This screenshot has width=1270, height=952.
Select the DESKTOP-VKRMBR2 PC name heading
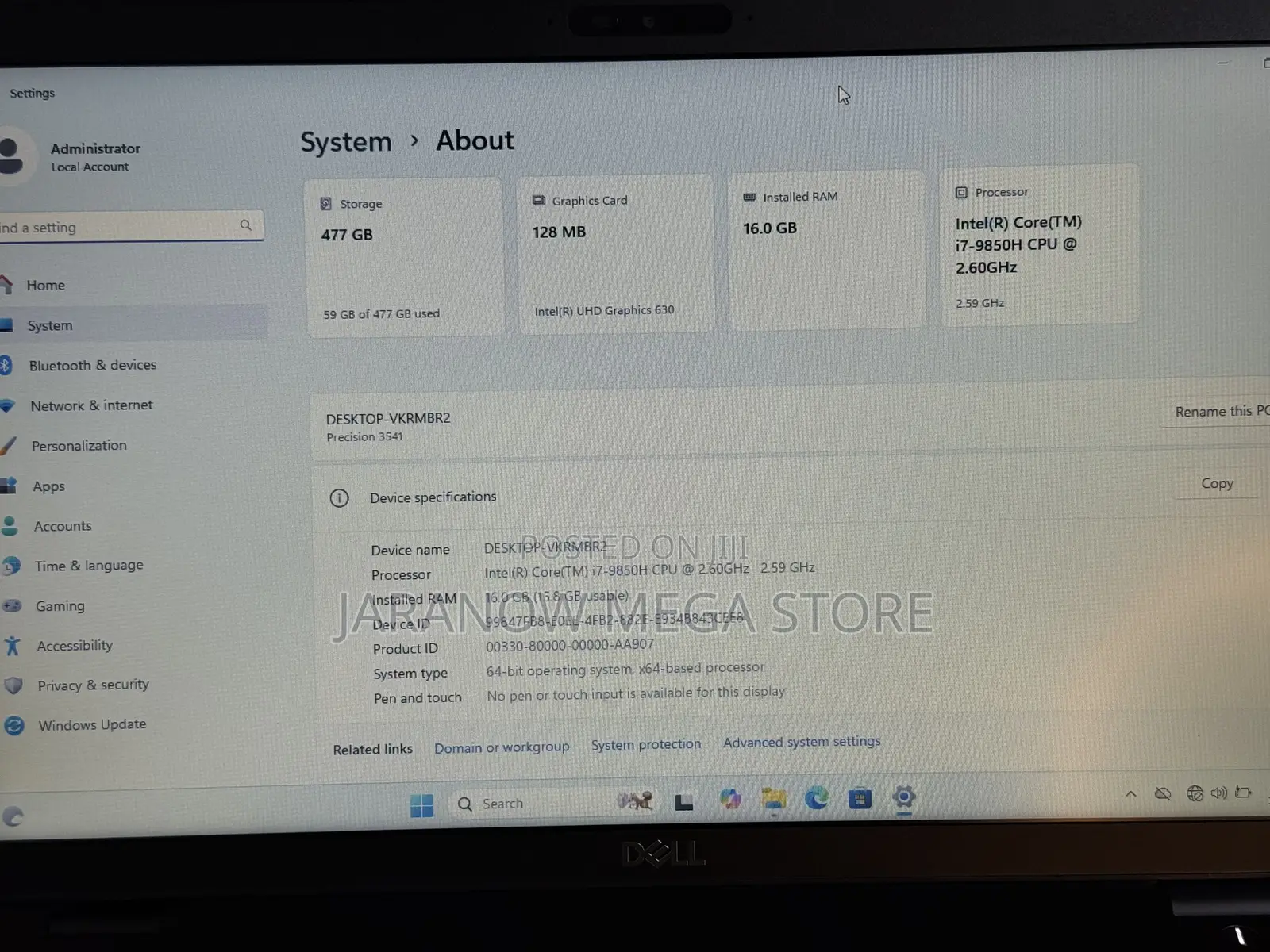388,418
